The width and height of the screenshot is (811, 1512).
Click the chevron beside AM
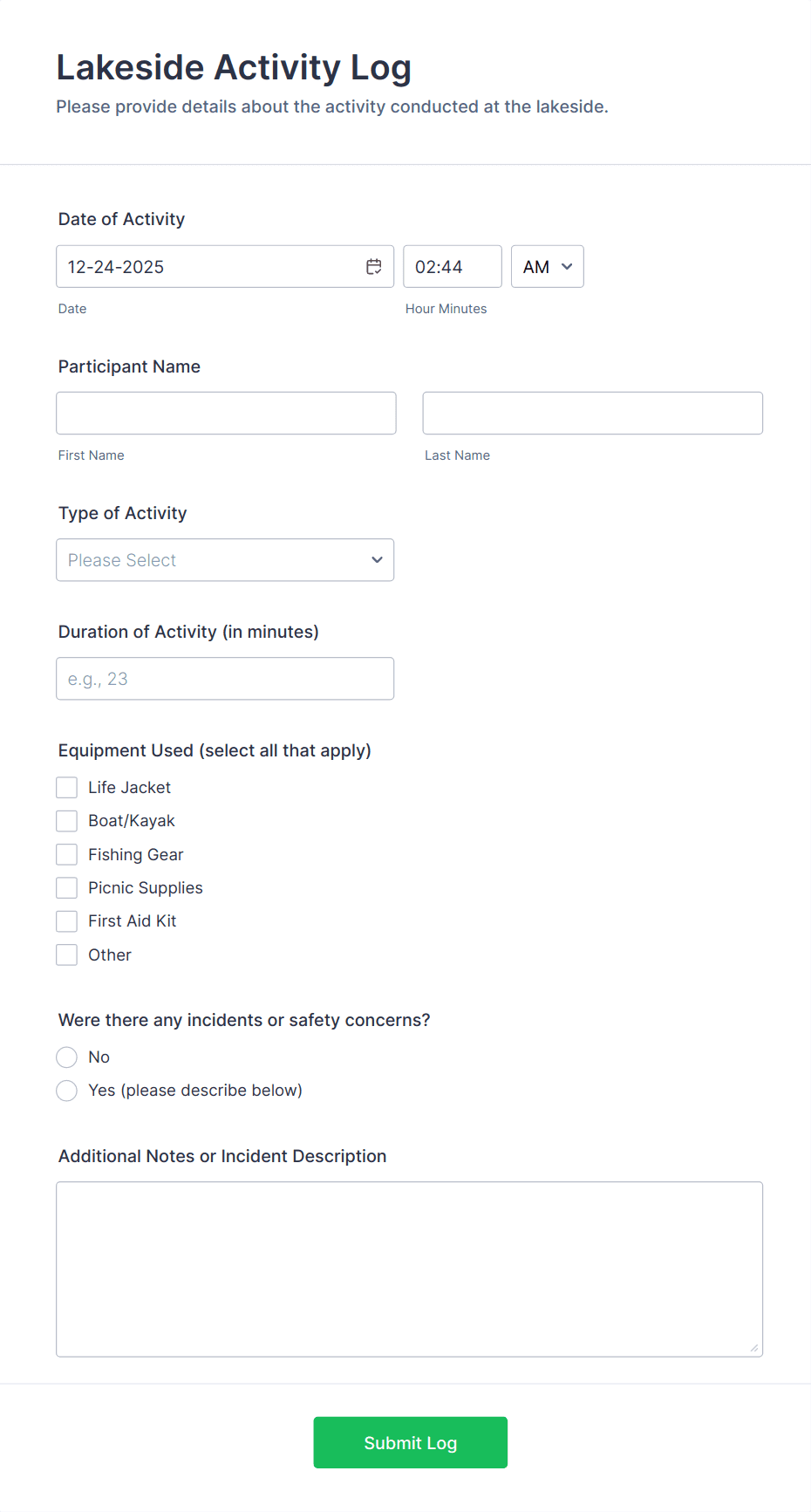(x=566, y=266)
